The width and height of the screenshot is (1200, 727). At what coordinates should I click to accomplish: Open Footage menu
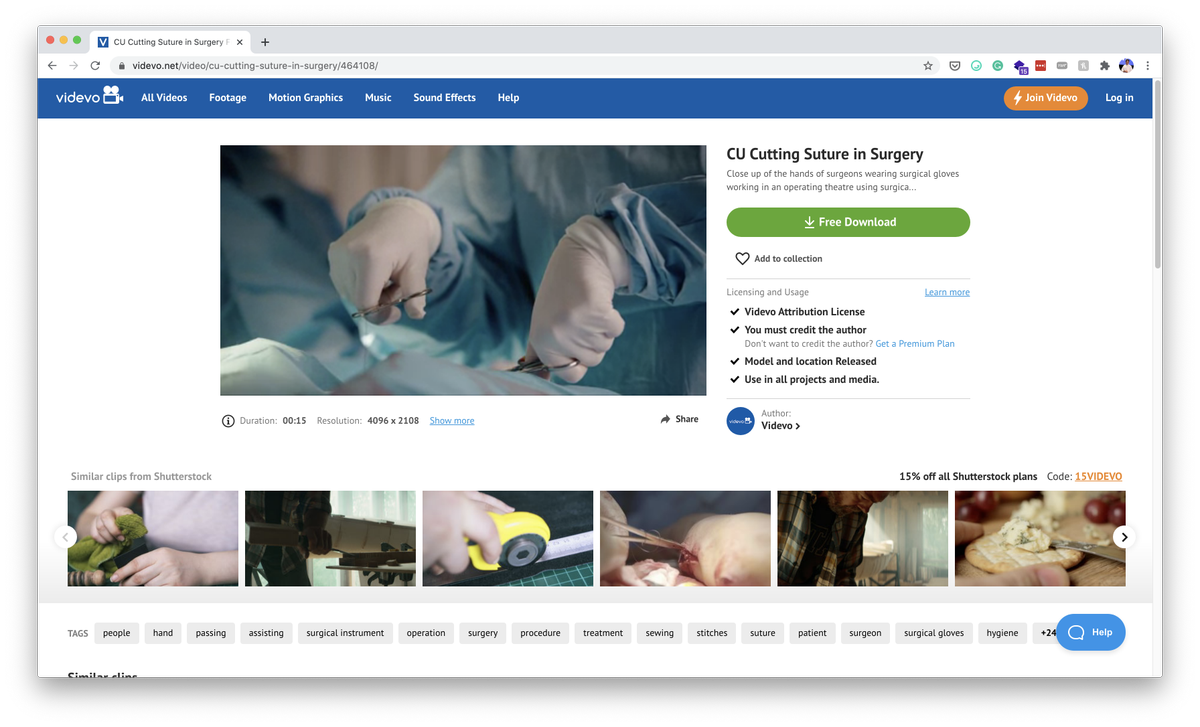coord(228,98)
